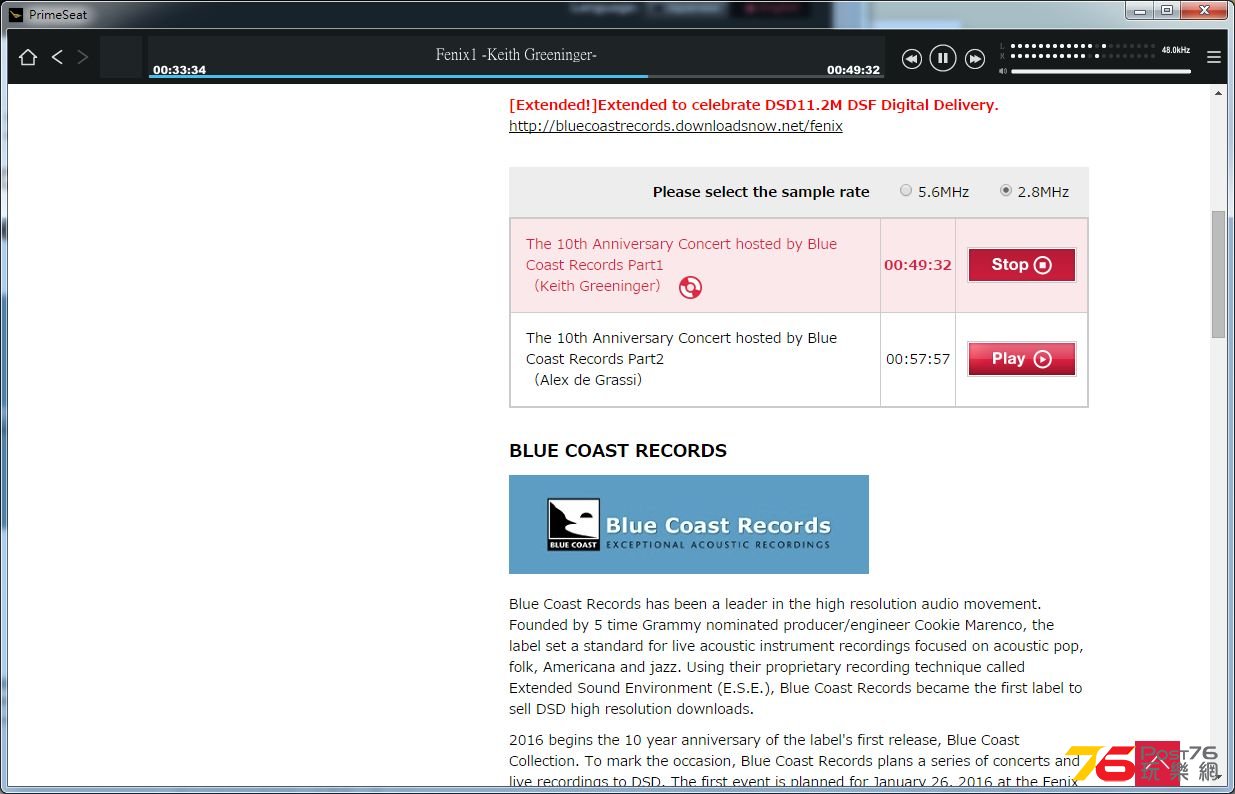Navigate back with the left arrow
Viewport: 1235px width, 794px height.
(x=57, y=57)
